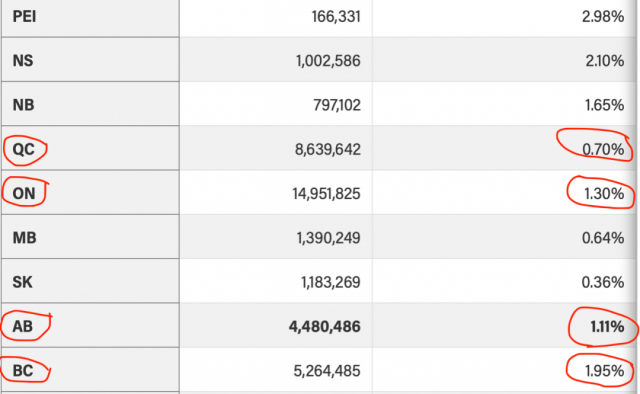
Task: Click the 797,102 value for NB
Action: click(337, 105)
